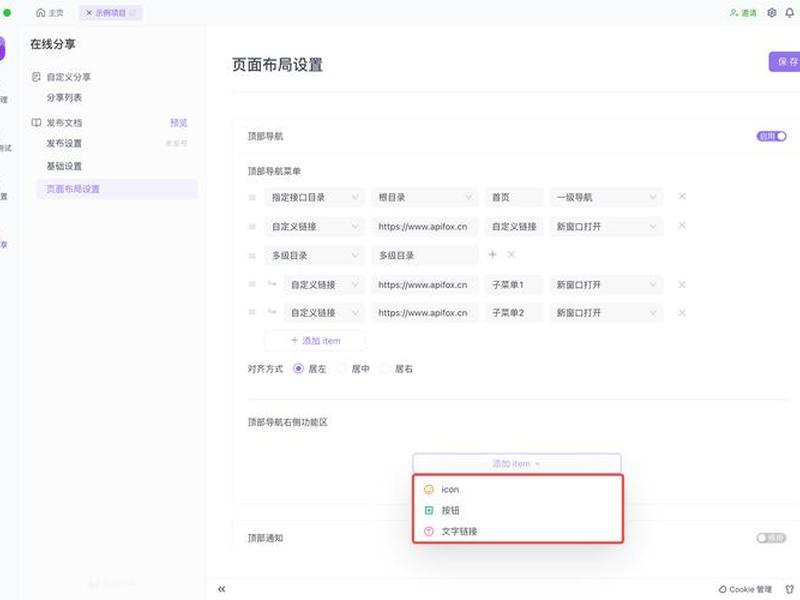Open type dropdown in 子菜单2 row
This screenshot has width=800, height=600.
point(324,313)
